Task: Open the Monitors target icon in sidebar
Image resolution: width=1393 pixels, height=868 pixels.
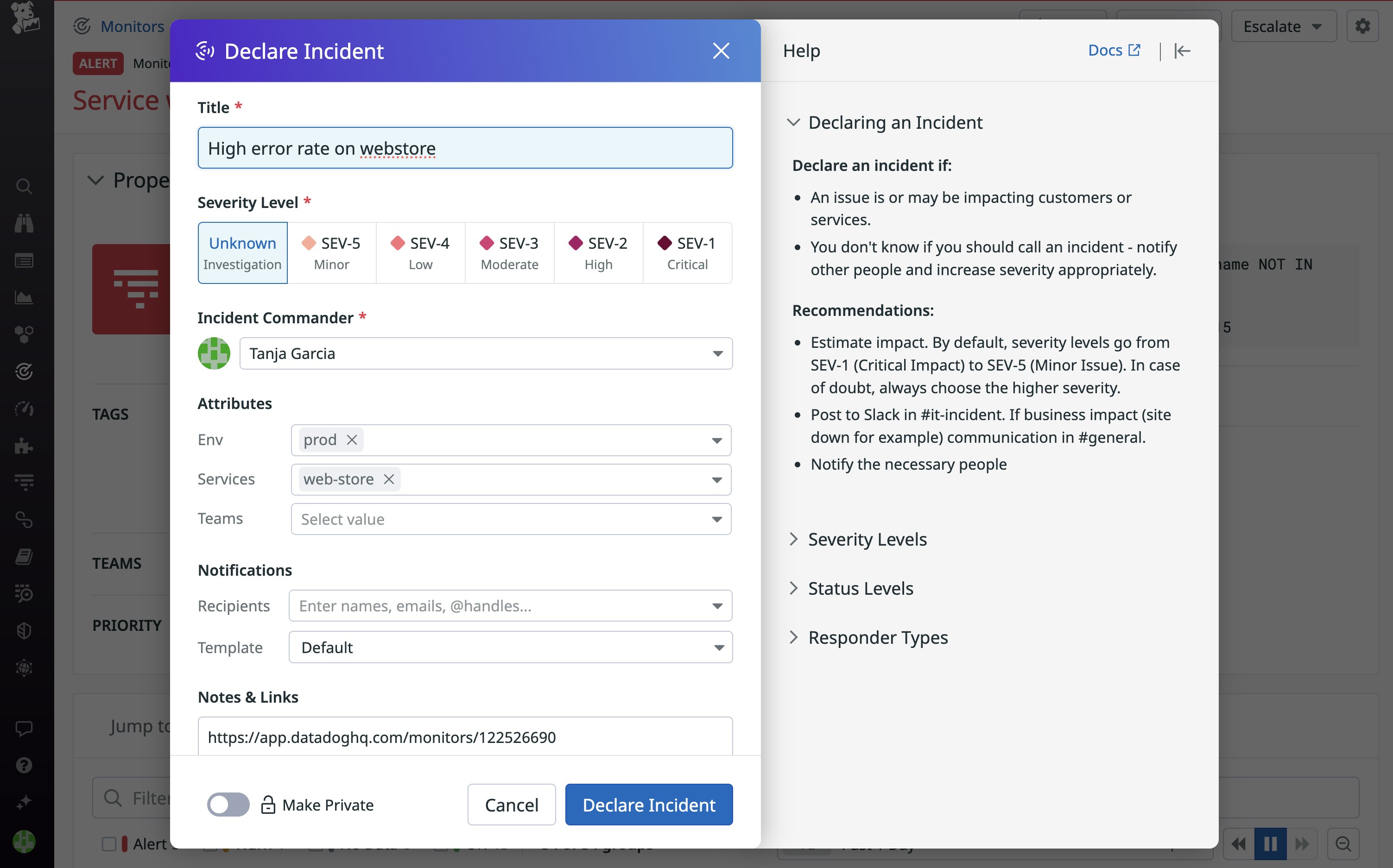Action: point(24,371)
